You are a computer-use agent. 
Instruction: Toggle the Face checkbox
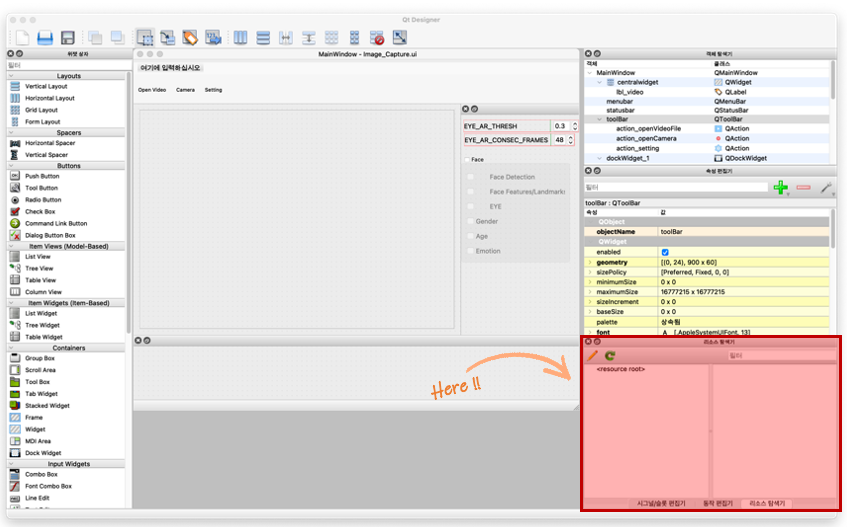(x=467, y=160)
